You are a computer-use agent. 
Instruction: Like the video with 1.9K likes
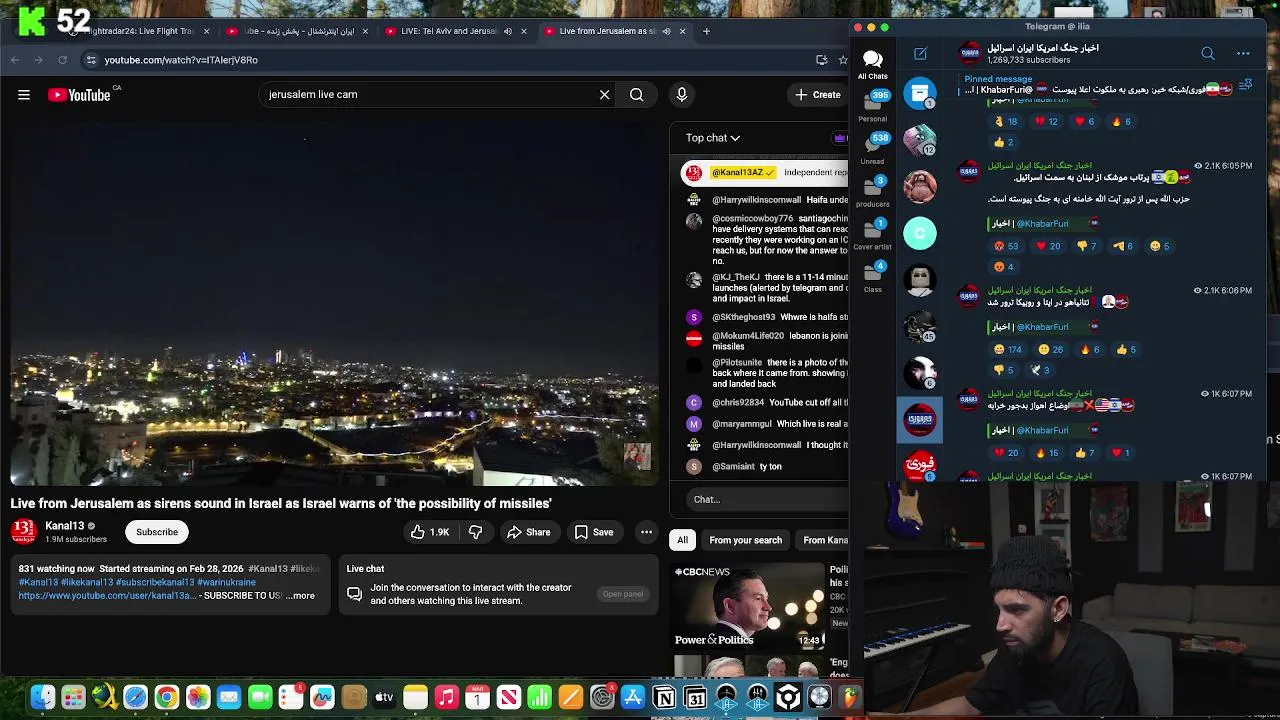click(x=430, y=532)
